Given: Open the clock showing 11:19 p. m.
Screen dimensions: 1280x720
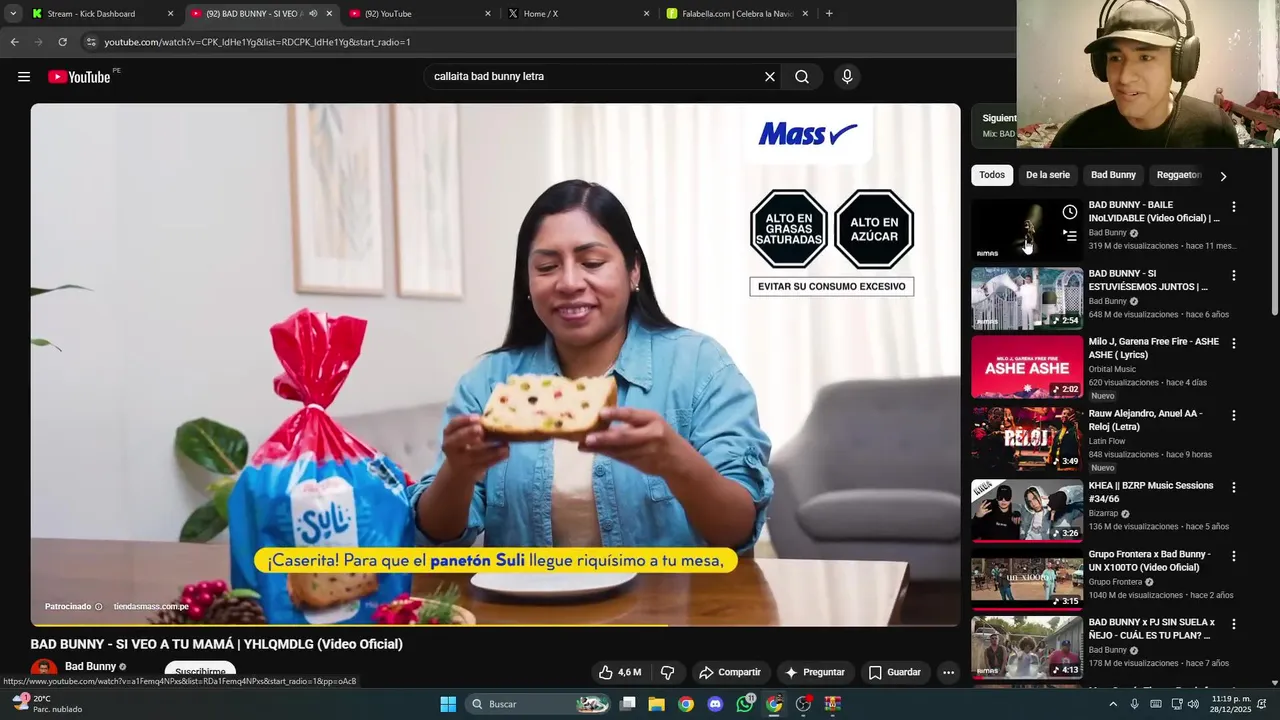Looking at the screenshot, I should (x=1232, y=704).
